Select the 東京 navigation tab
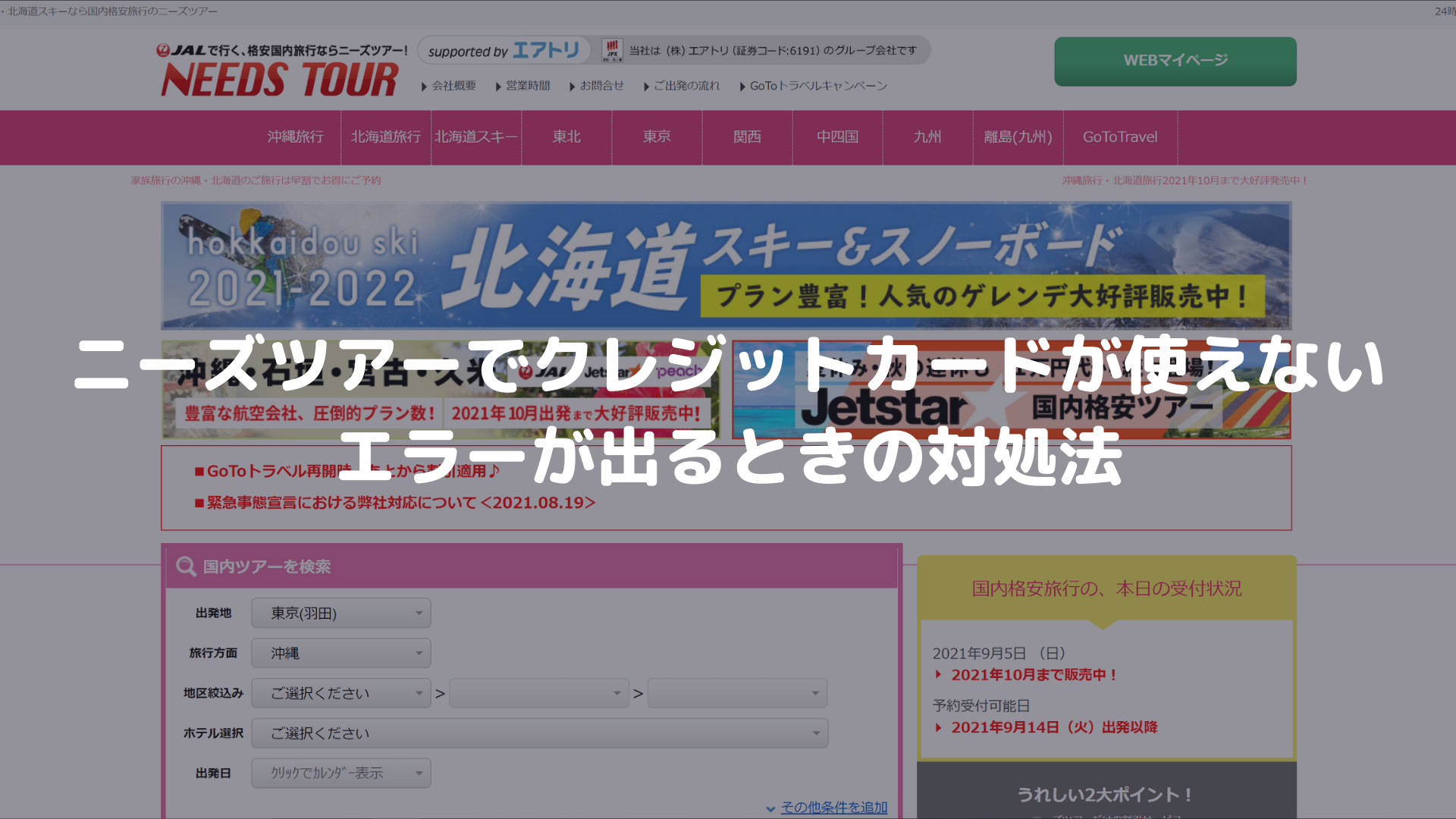 pyautogui.click(x=657, y=137)
